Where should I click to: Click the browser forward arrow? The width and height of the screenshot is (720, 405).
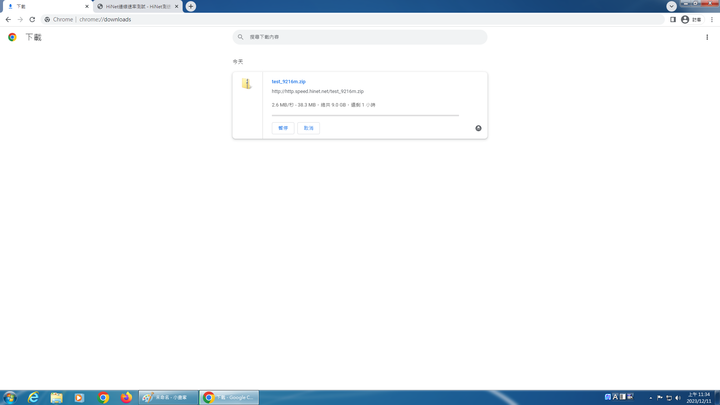coord(20,19)
